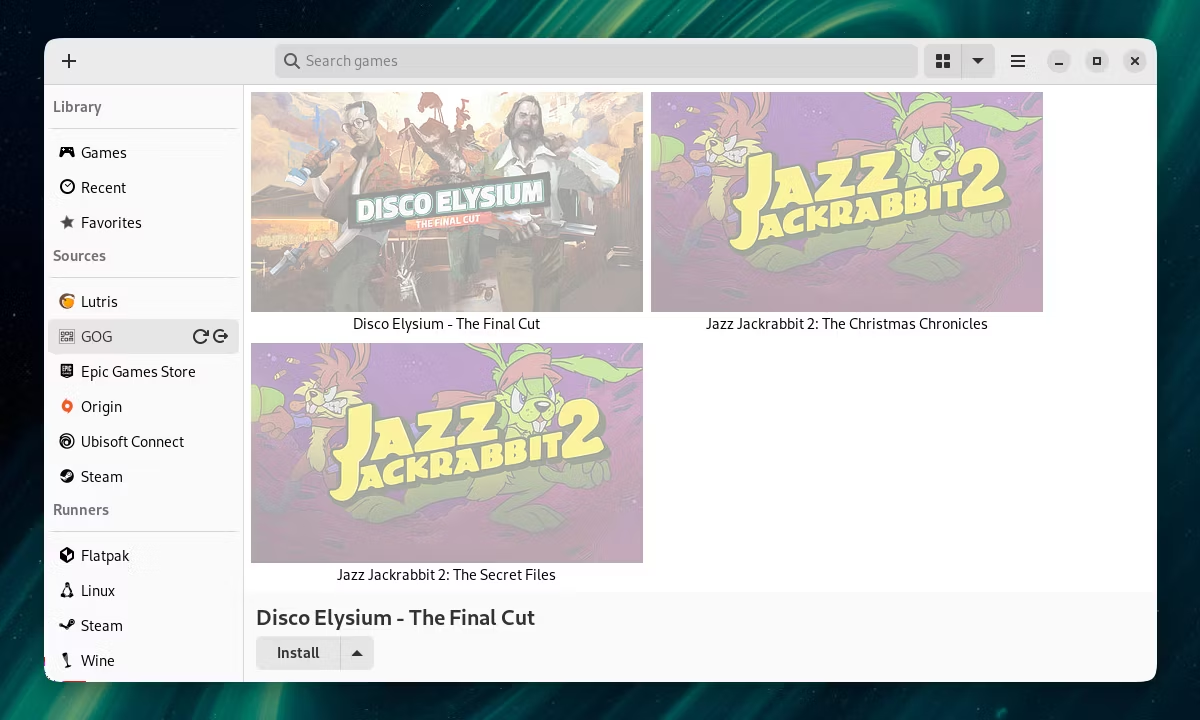
Task: Open the hamburger main menu
Action: click(1018, 61)
